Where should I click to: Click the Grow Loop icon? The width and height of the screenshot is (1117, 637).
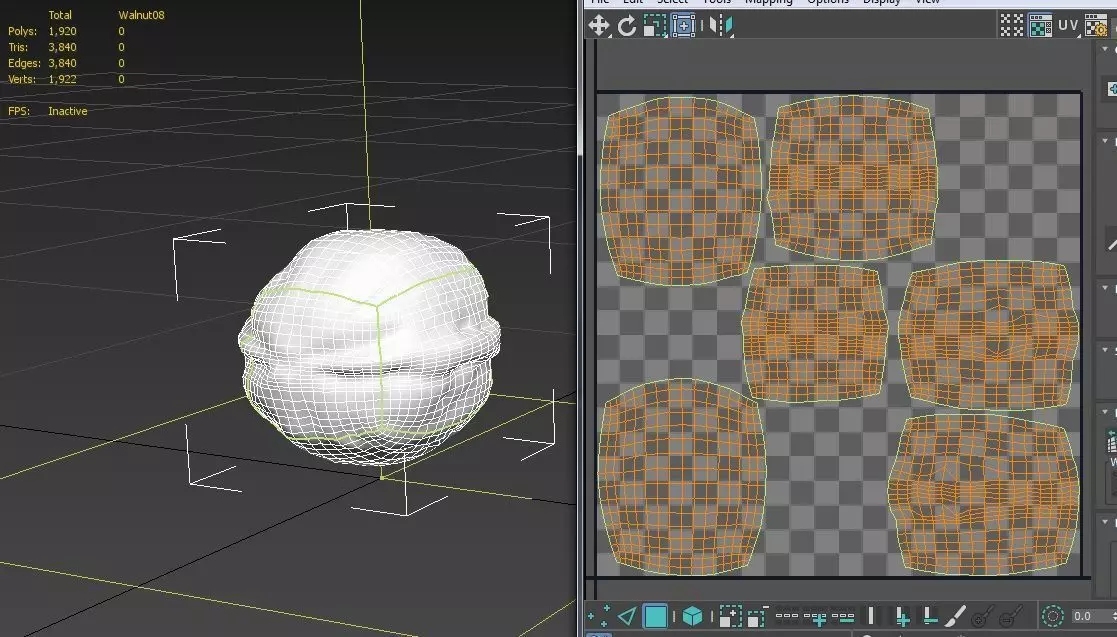coord(815,617)
